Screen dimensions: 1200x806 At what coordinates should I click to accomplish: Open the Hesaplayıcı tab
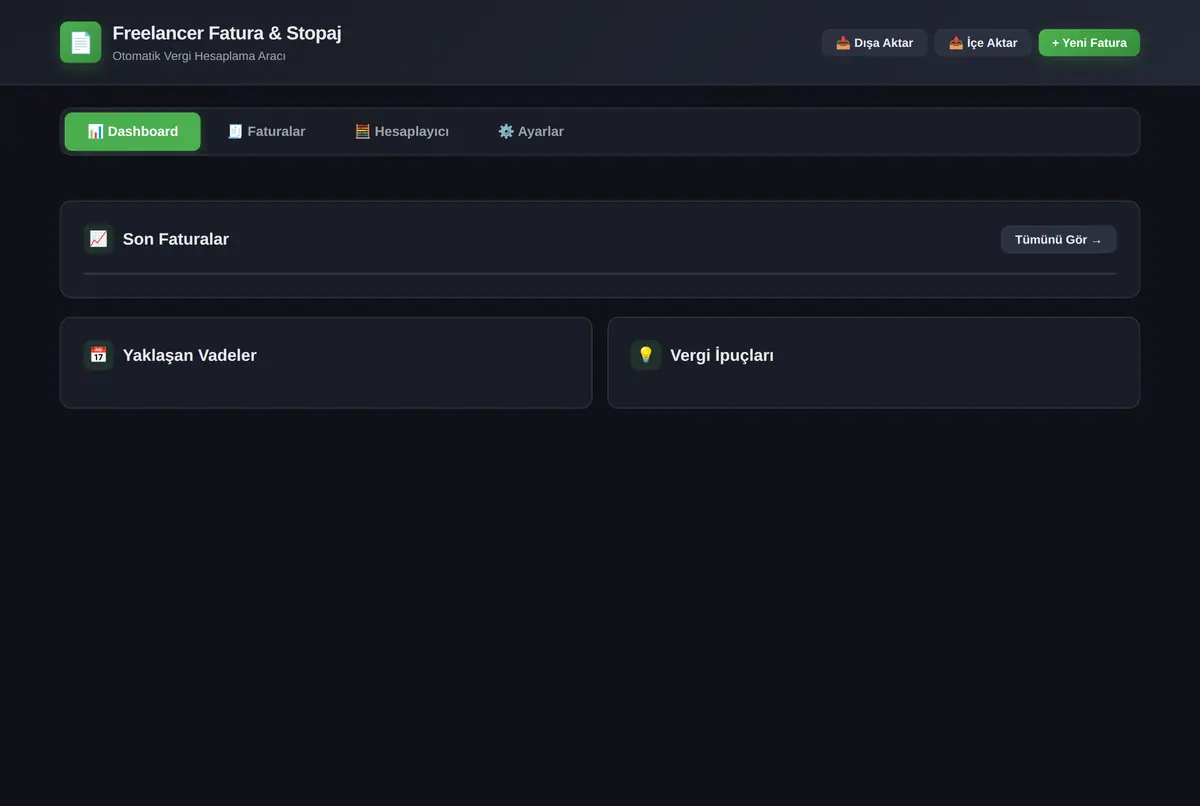click(x=402, y=131)
